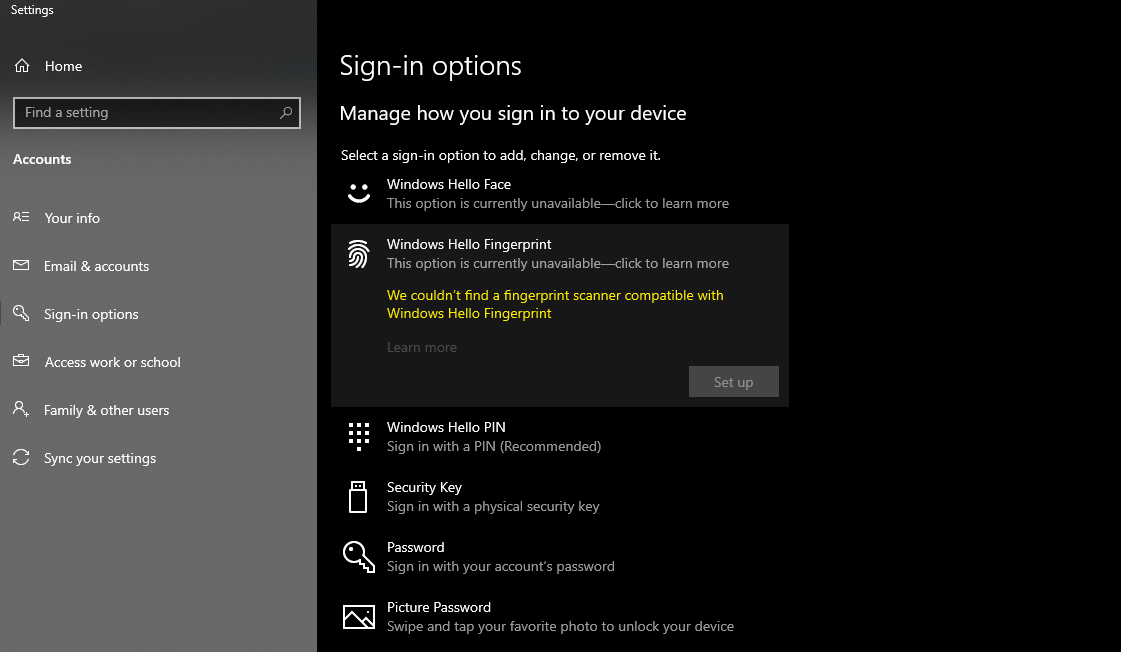Click the Access work or school briefcase icon
Viewport: 1121px width, 652px height.
point(21,361)
